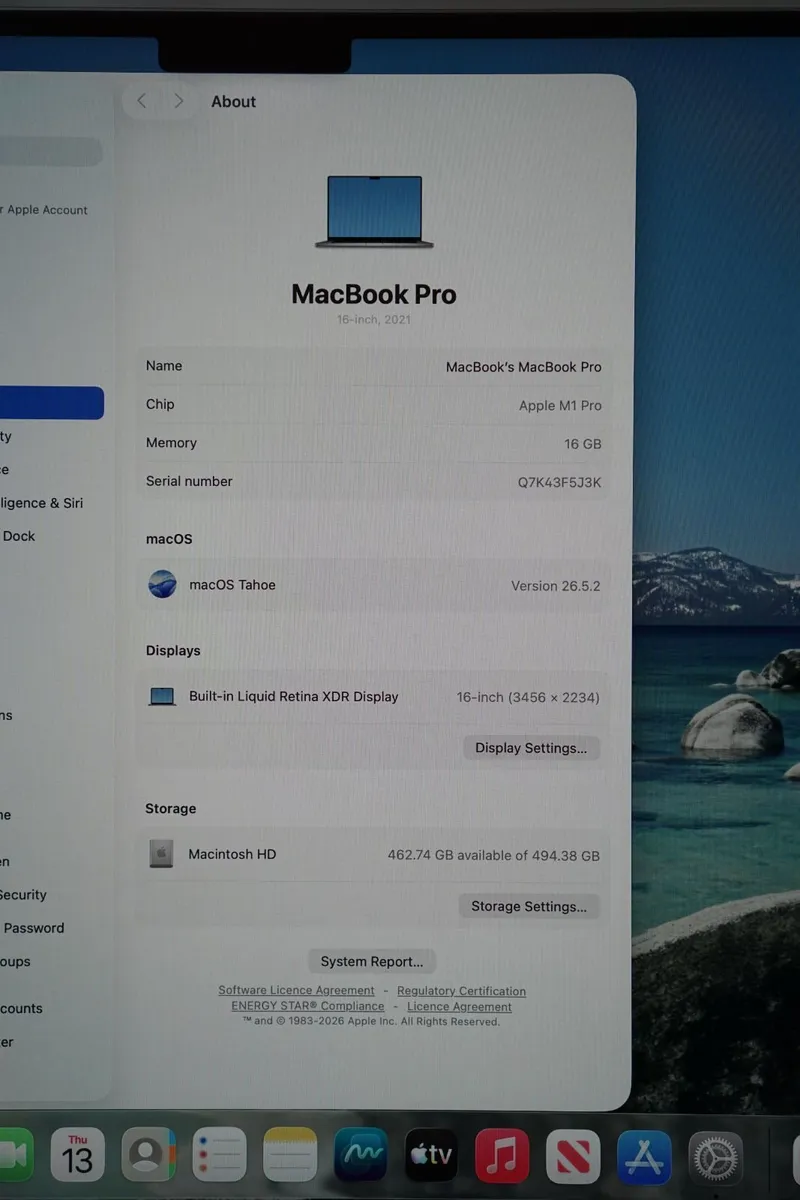Open System Report
This screenshot has width=800, height=1200.
pos(372,961)
